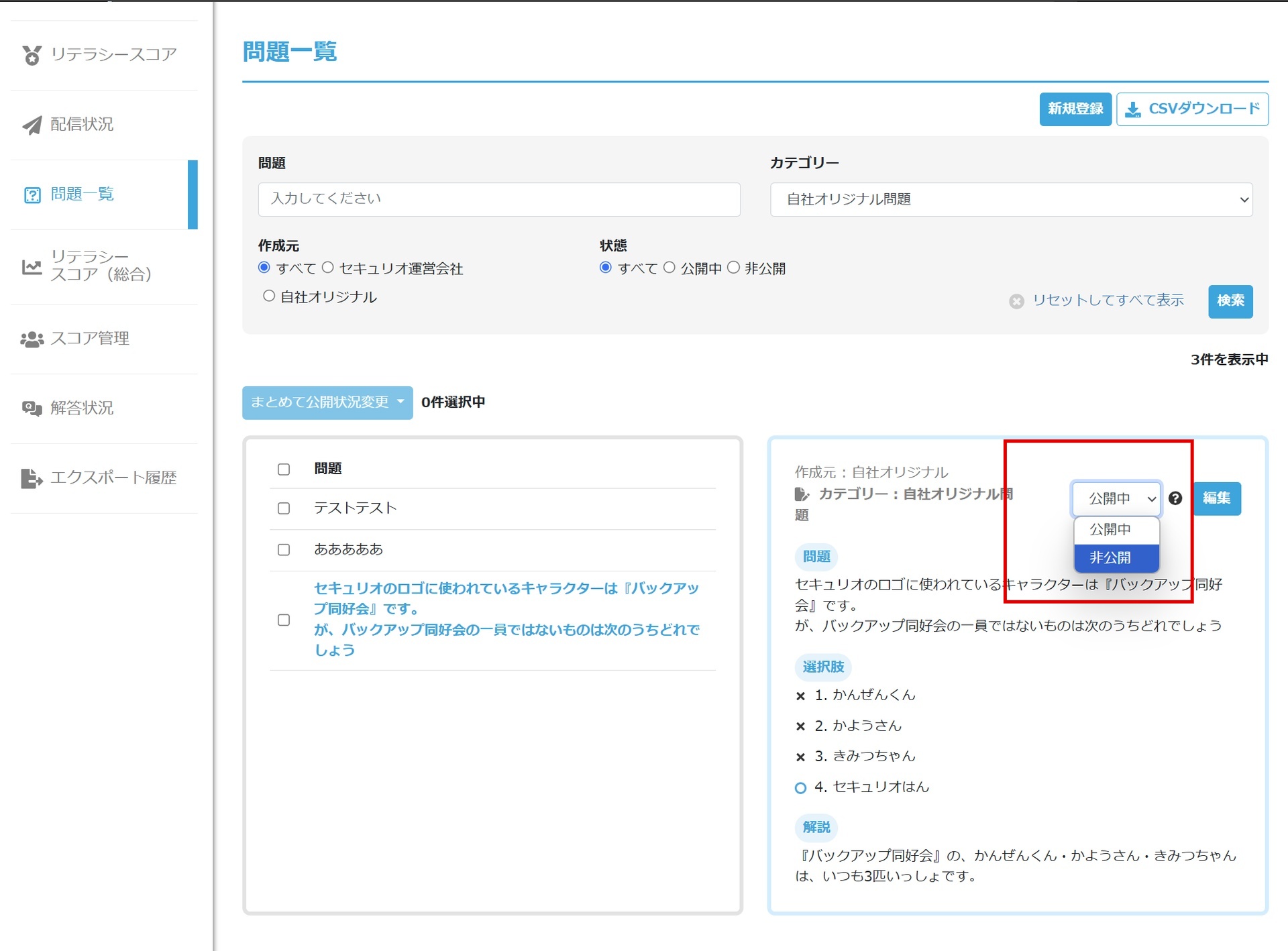
Task: Open the カテゴリー dropdown
Action: pyautogui.click(x=1011, y=199)
